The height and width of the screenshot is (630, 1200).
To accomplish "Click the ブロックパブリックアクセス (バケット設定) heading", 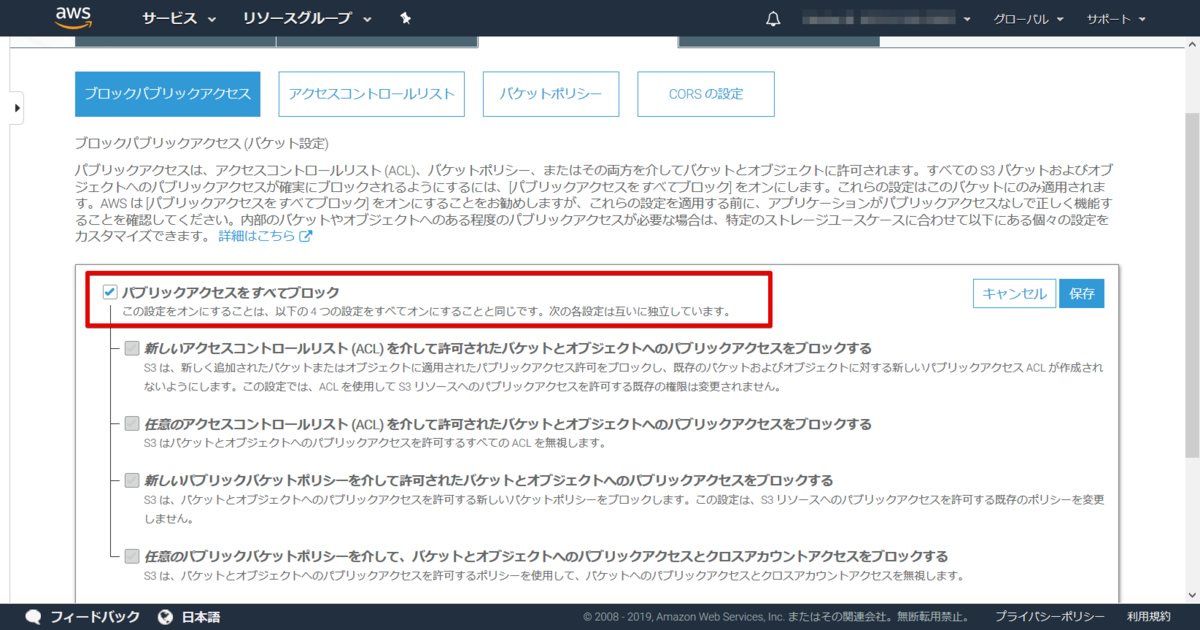I will coord(202,144).
